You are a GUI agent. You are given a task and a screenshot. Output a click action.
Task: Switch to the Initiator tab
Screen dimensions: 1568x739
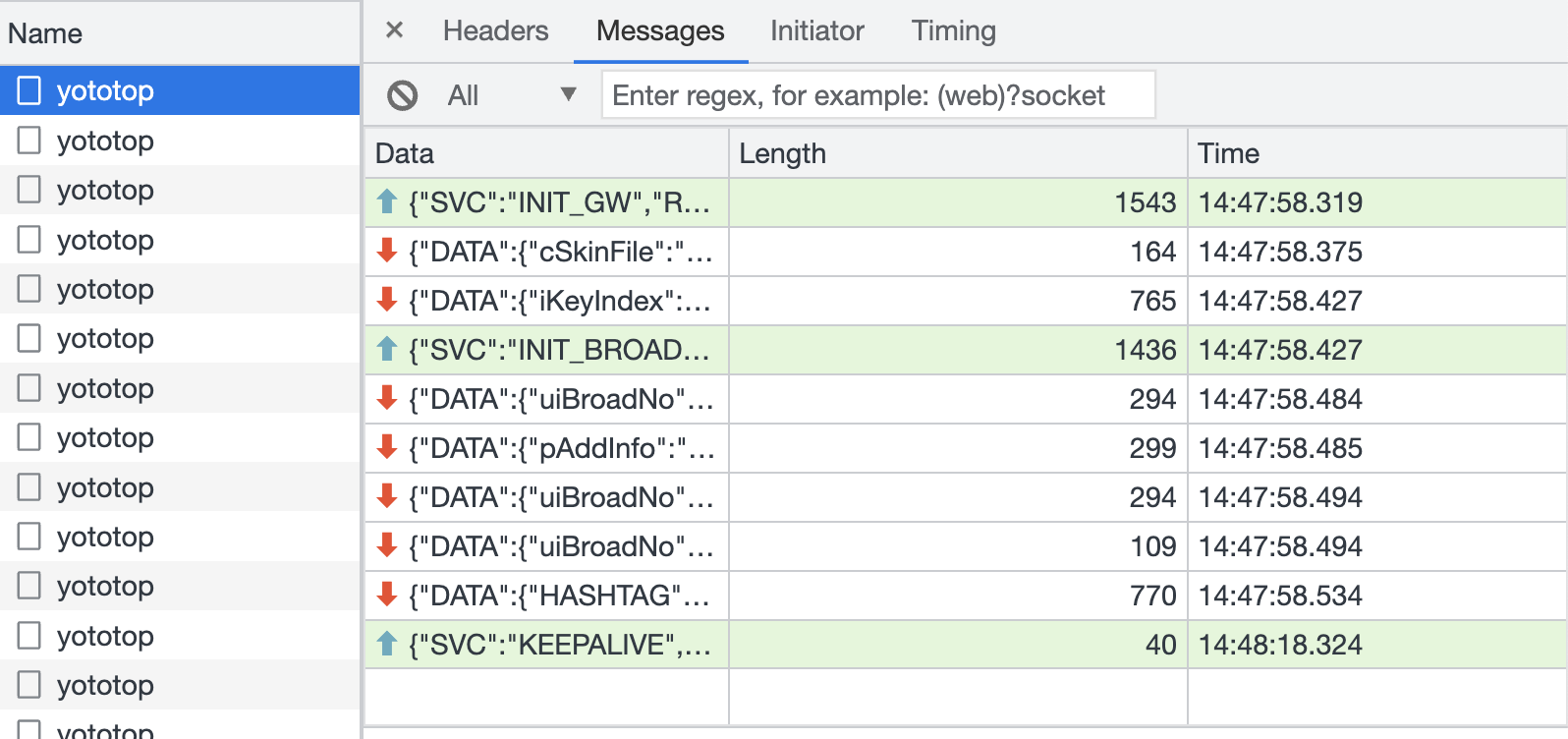(x=816, y=31)
